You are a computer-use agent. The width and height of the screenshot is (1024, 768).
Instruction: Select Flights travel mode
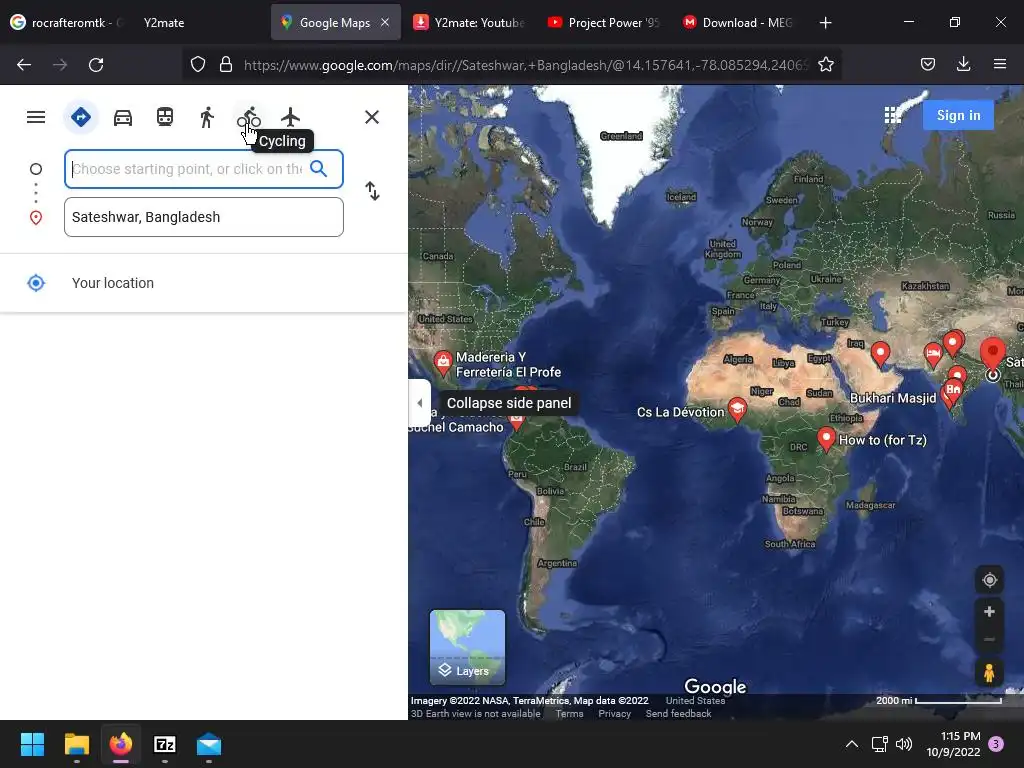click(291, 118)
